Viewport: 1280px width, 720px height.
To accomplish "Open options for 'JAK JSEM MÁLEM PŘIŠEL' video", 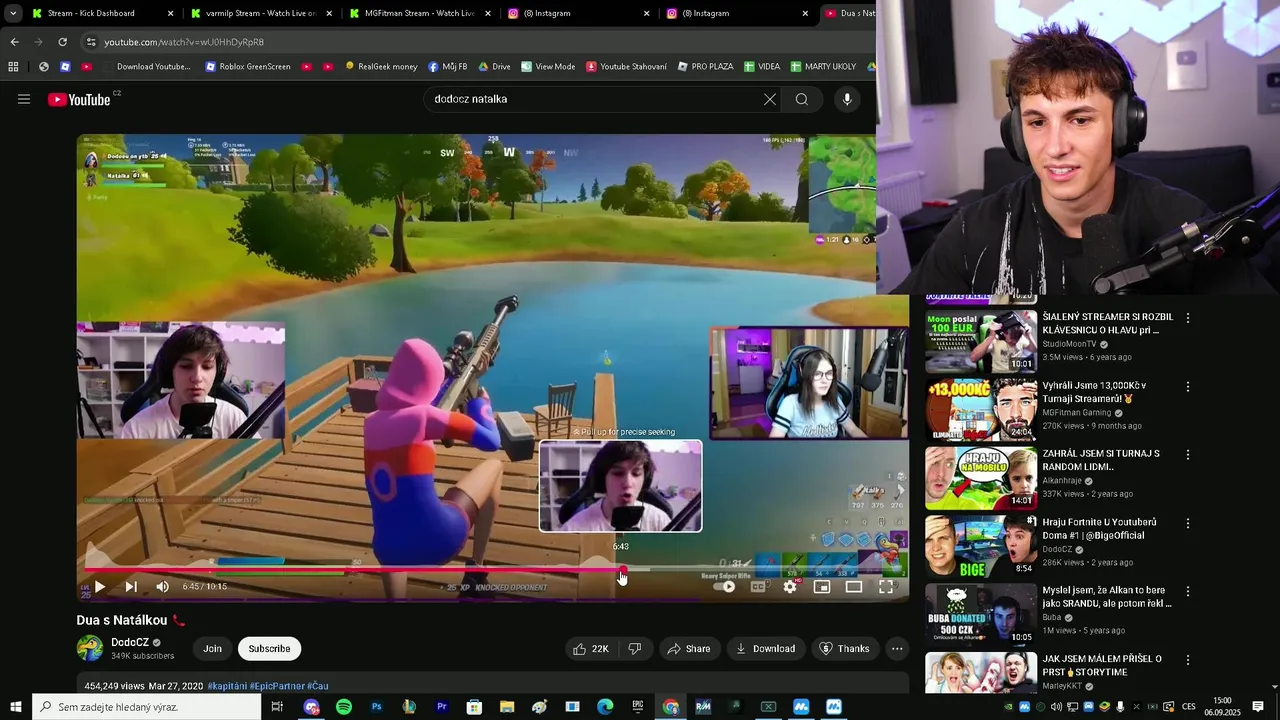I will coord(1188,660).
